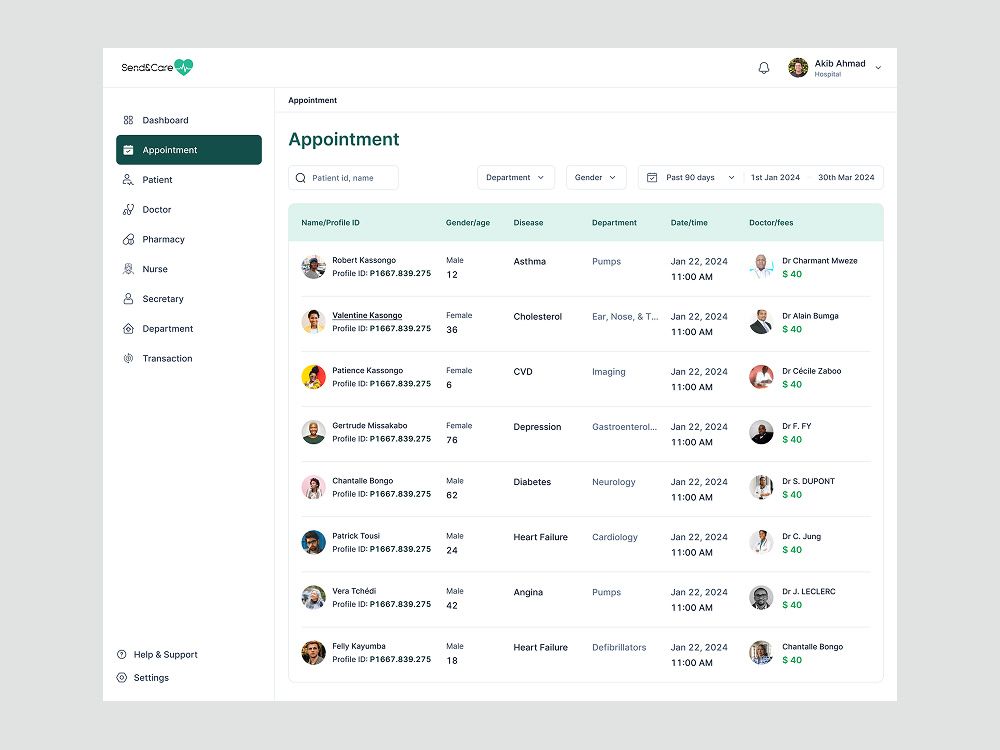Click Dr Alain Bumga doctor avatar

tap(761, 322)
